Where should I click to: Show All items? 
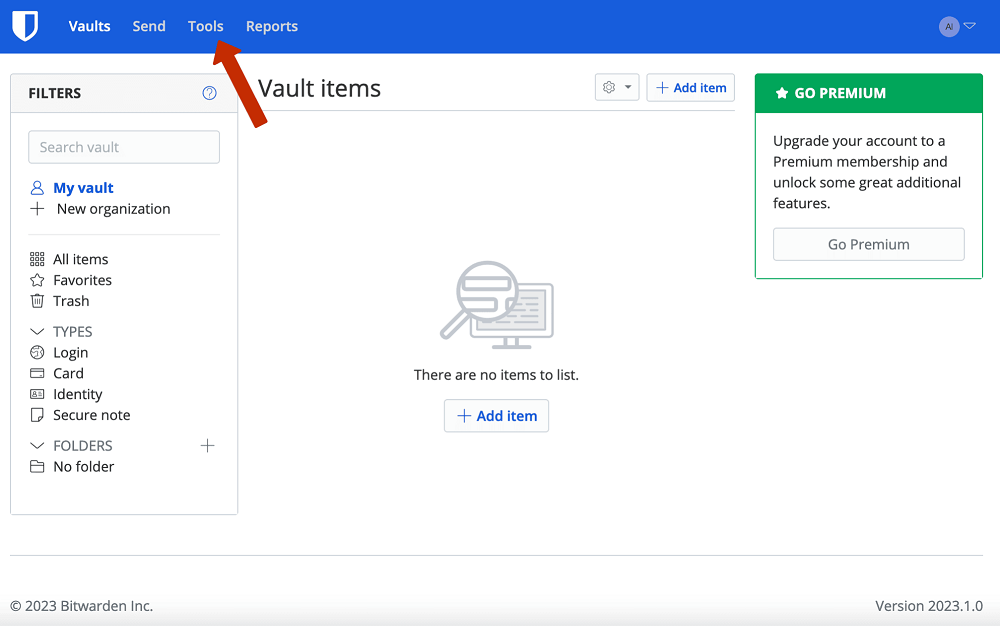tap(80, 259)
